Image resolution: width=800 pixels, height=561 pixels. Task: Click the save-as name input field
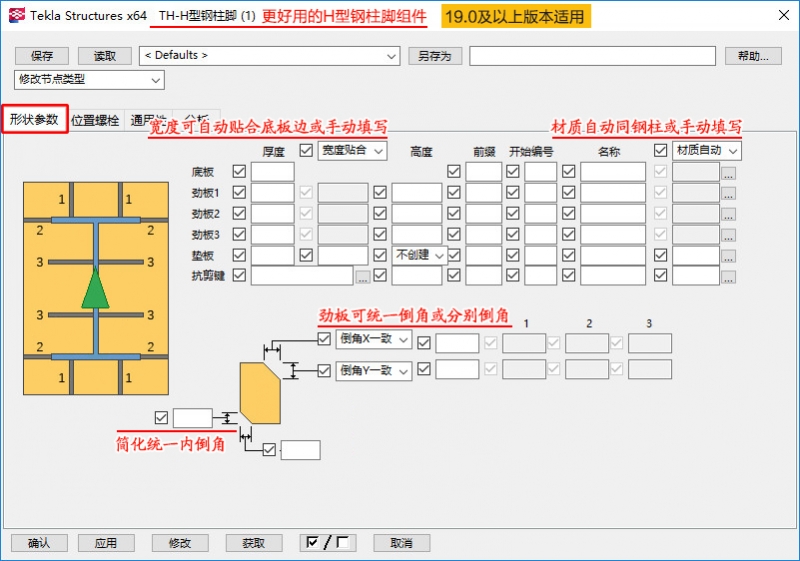tap(592, 56)
